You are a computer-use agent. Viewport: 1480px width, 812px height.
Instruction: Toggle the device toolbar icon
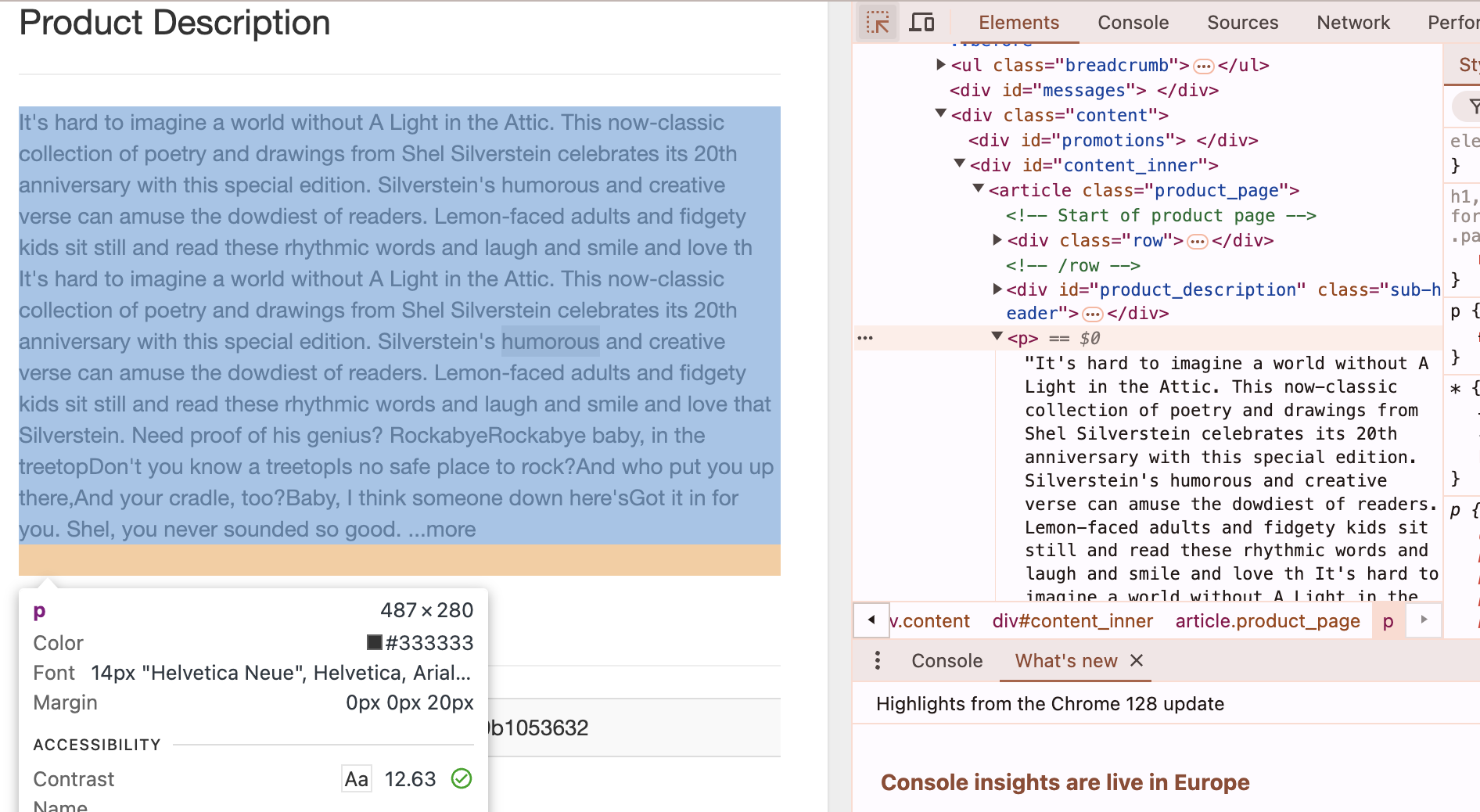click(921, 23)
